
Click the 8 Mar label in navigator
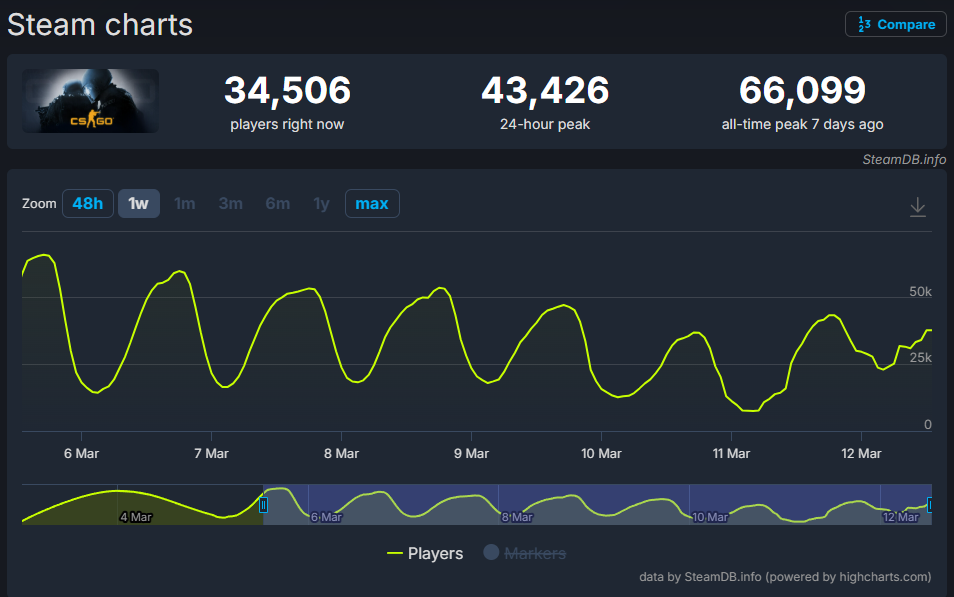click(x=517, y=517)
